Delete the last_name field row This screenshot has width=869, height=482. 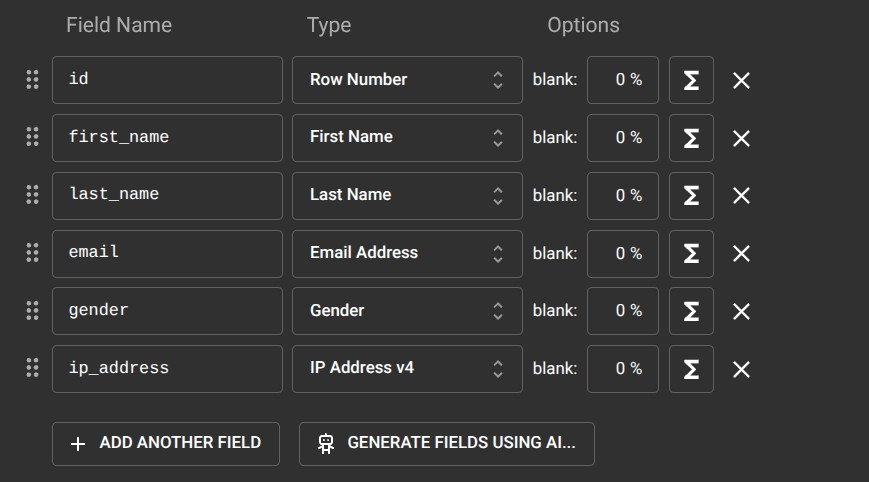(741, 196)
